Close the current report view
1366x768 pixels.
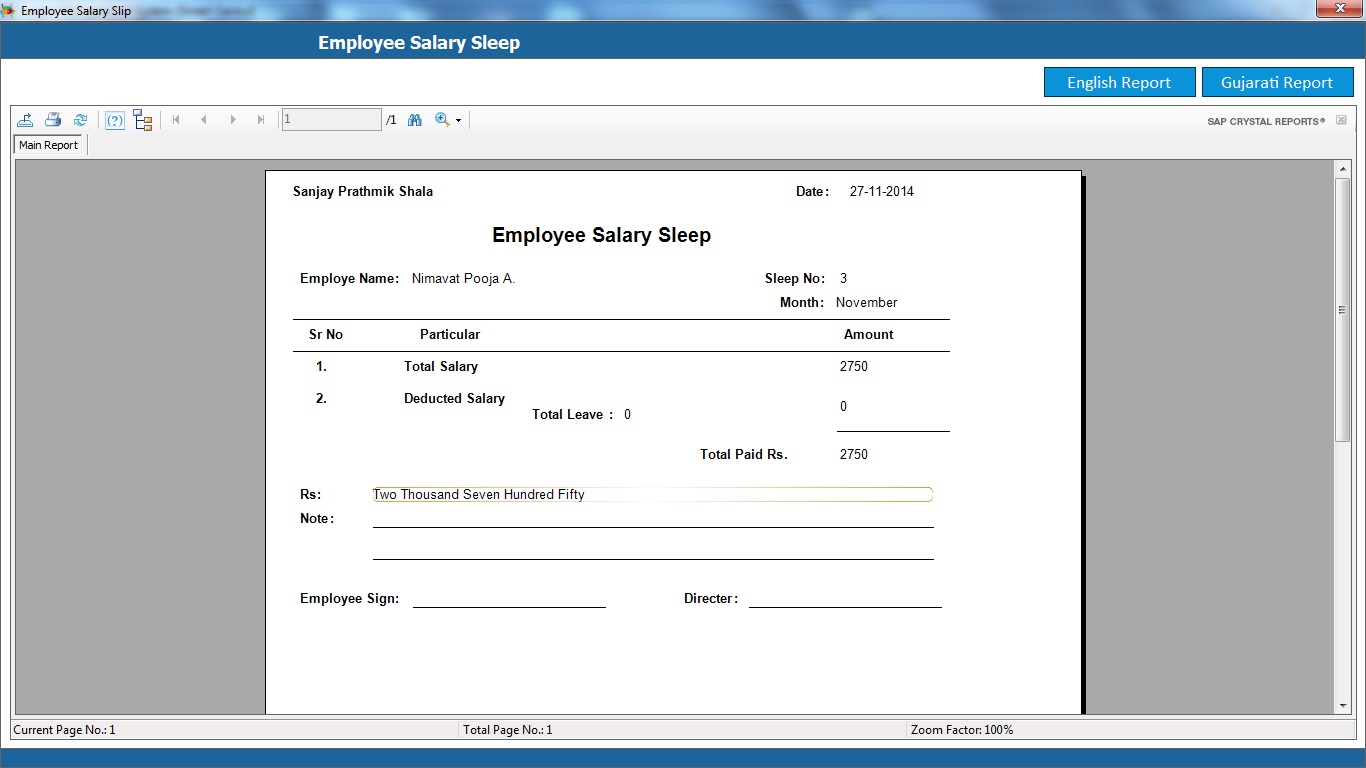pos(1341,120)
